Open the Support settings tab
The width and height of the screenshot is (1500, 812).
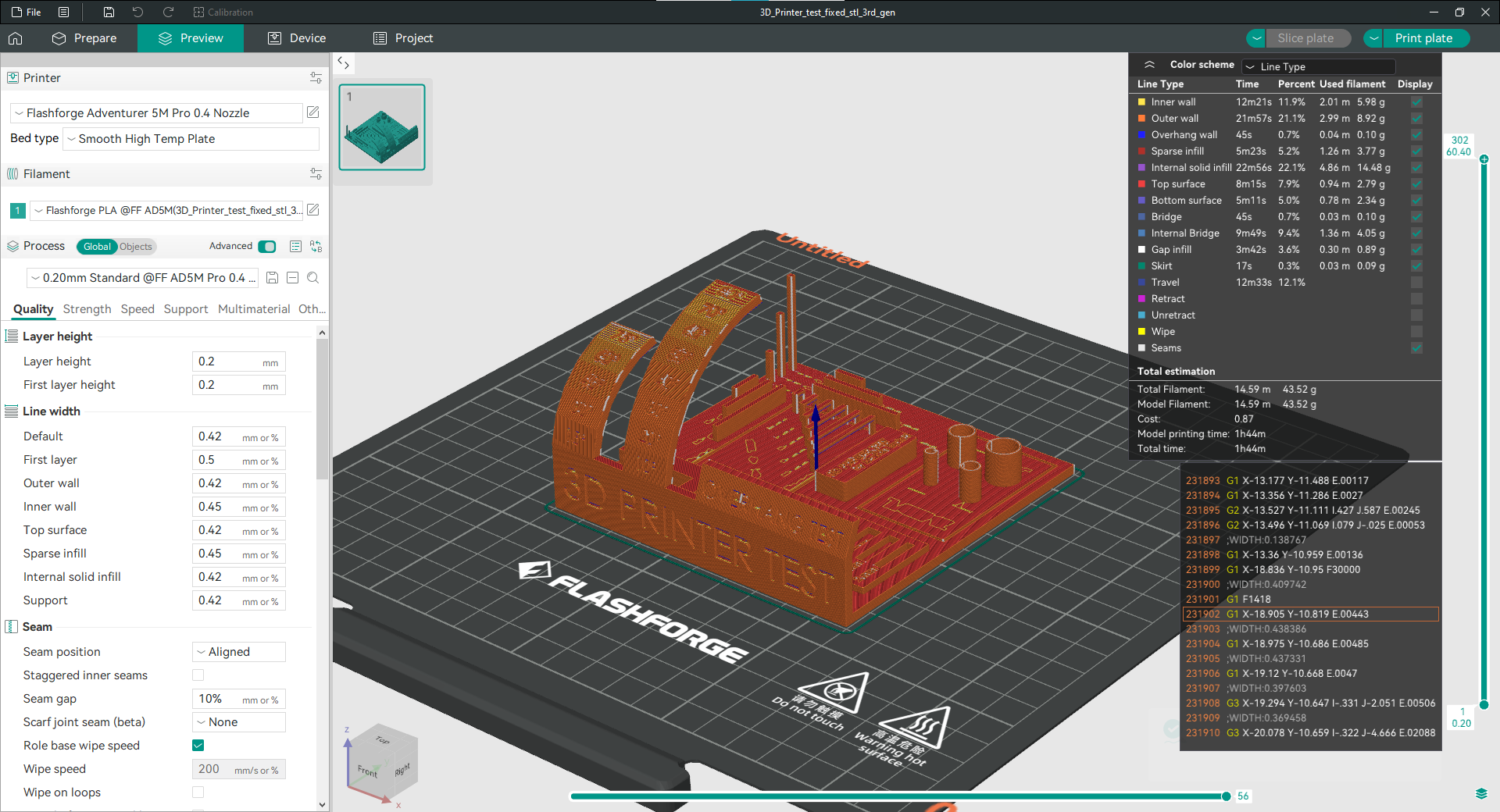point(186,309)
